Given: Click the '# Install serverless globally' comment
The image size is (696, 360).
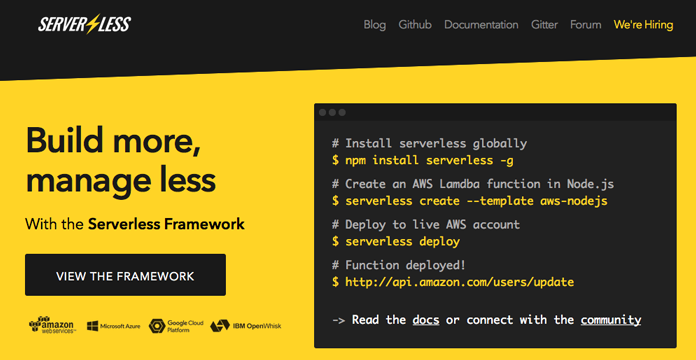Looking at the screenshot, I should pos(429,143).
